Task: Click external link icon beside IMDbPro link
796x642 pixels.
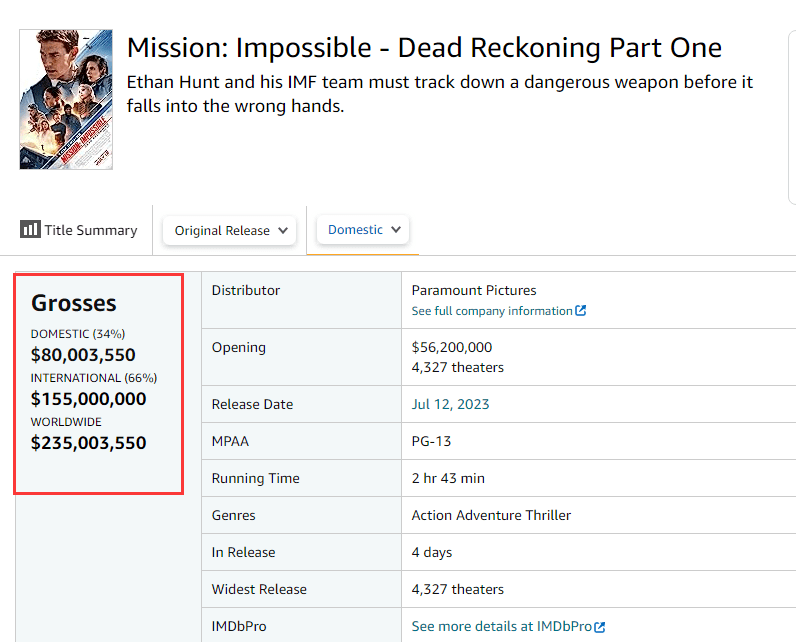Action: pyautogui.click(x=600, y=627)
